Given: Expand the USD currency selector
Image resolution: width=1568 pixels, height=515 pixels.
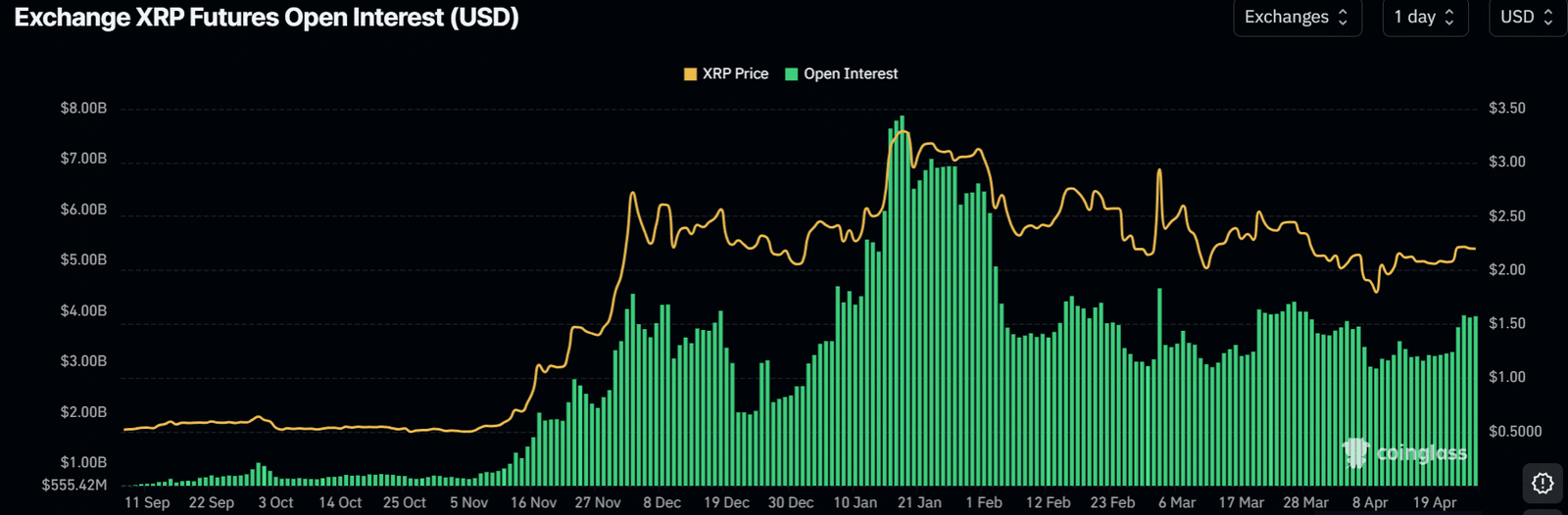Looking at the screenshot, I should (x=1526, y=18).
